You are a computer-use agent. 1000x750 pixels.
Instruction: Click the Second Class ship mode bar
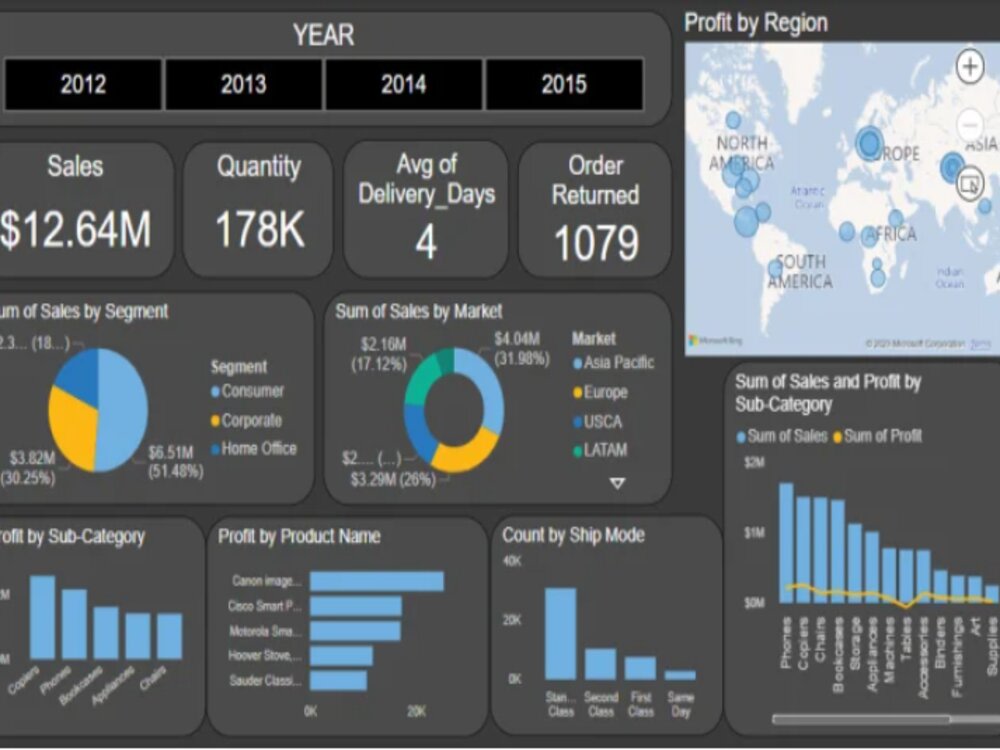point(601,664)
